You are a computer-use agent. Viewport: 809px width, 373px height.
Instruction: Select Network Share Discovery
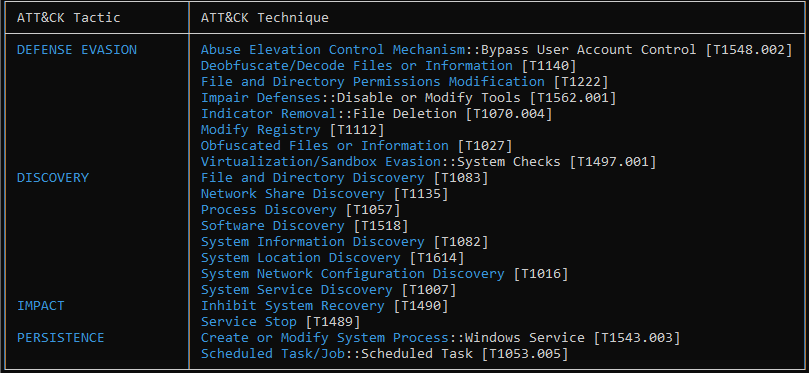pyautogui.click(x=293, y=194)
